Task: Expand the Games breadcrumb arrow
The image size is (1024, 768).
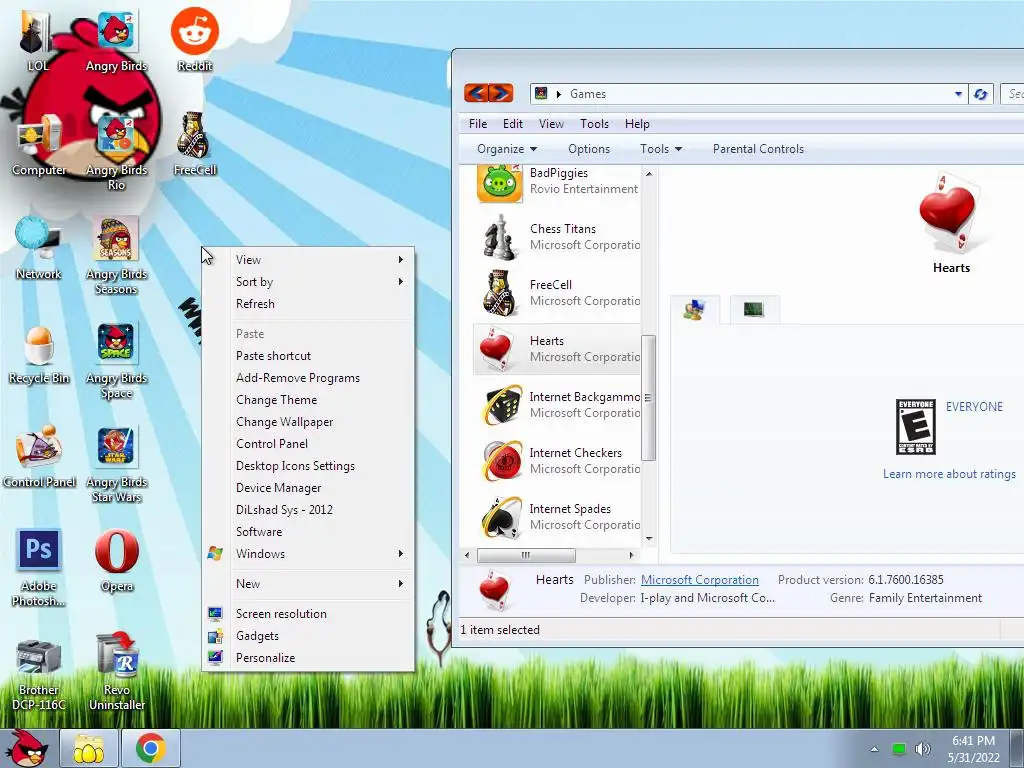Action: [558, 94]
